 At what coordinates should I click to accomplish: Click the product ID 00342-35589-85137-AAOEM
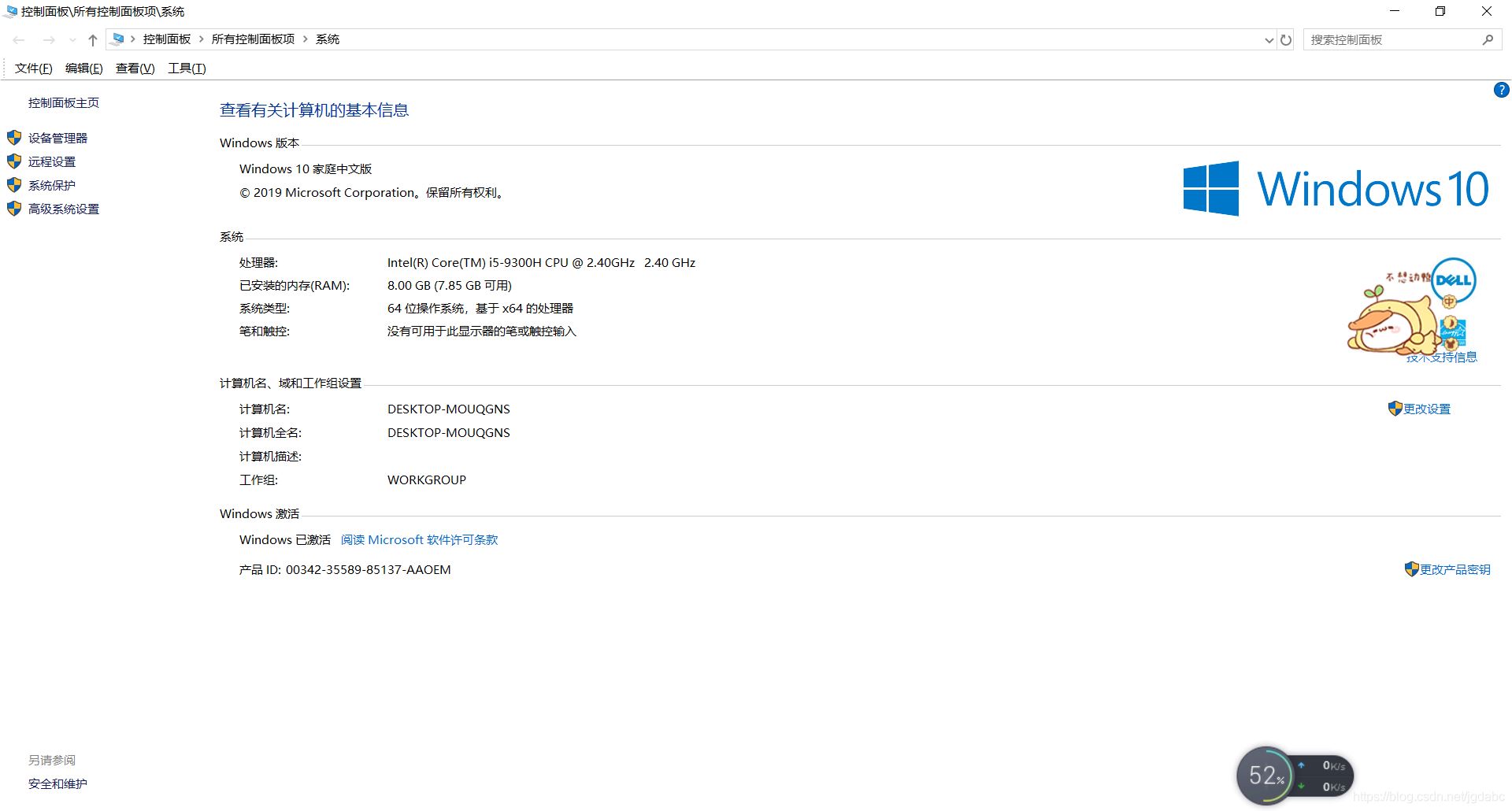click(368, 570)
